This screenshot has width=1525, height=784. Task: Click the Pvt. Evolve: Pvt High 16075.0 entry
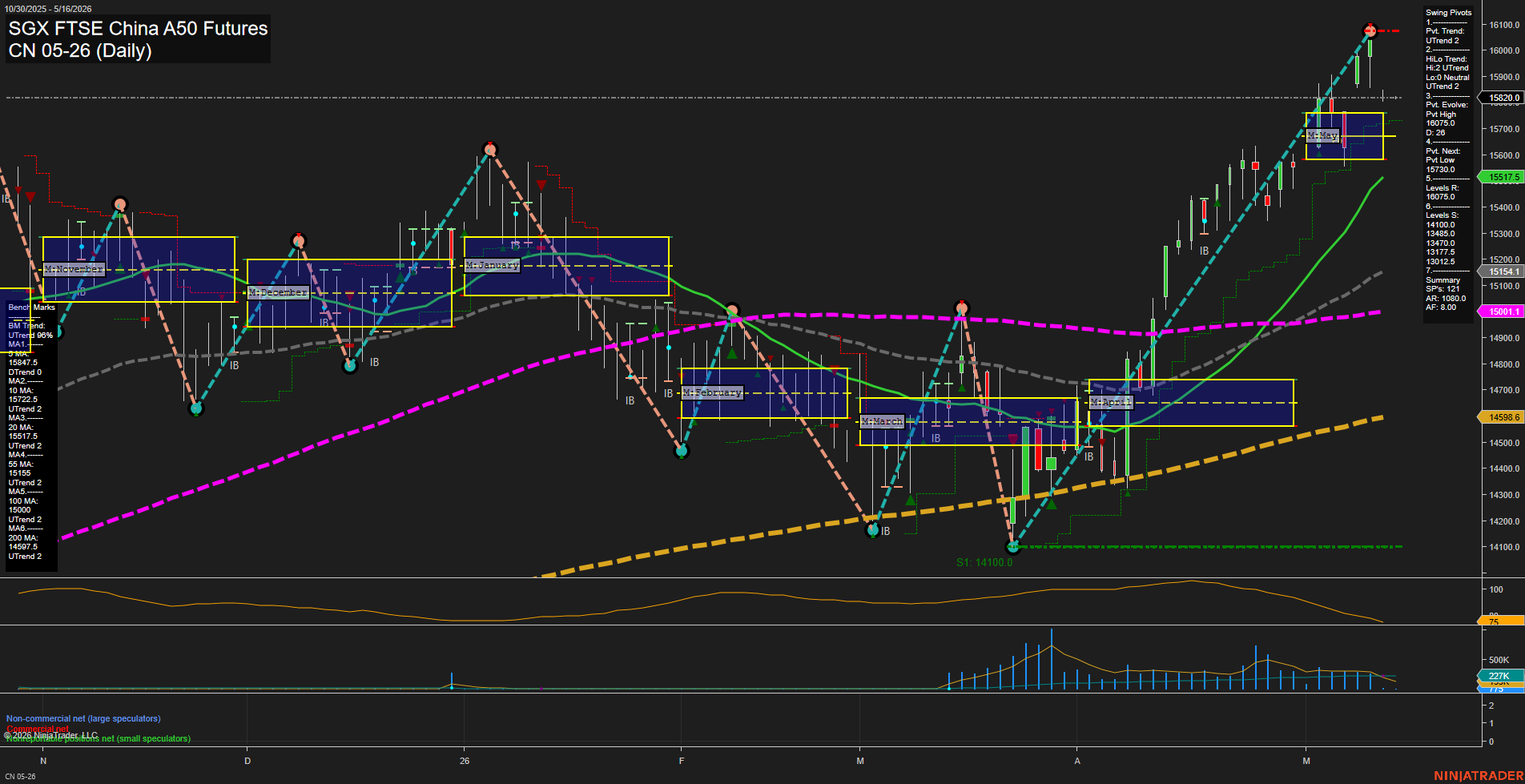(x=1447, y=114)
